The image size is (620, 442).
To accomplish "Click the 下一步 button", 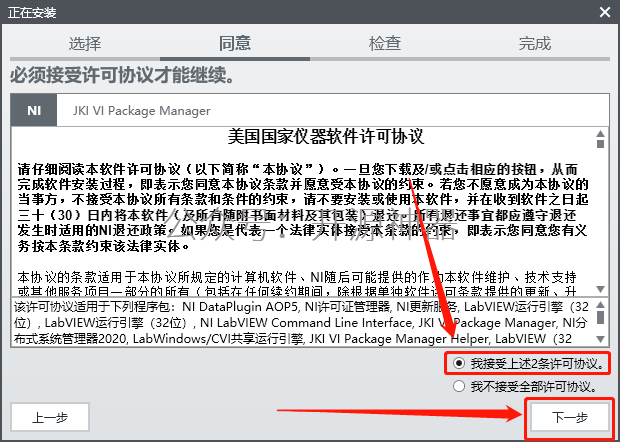I will click(x=570, y=417).
